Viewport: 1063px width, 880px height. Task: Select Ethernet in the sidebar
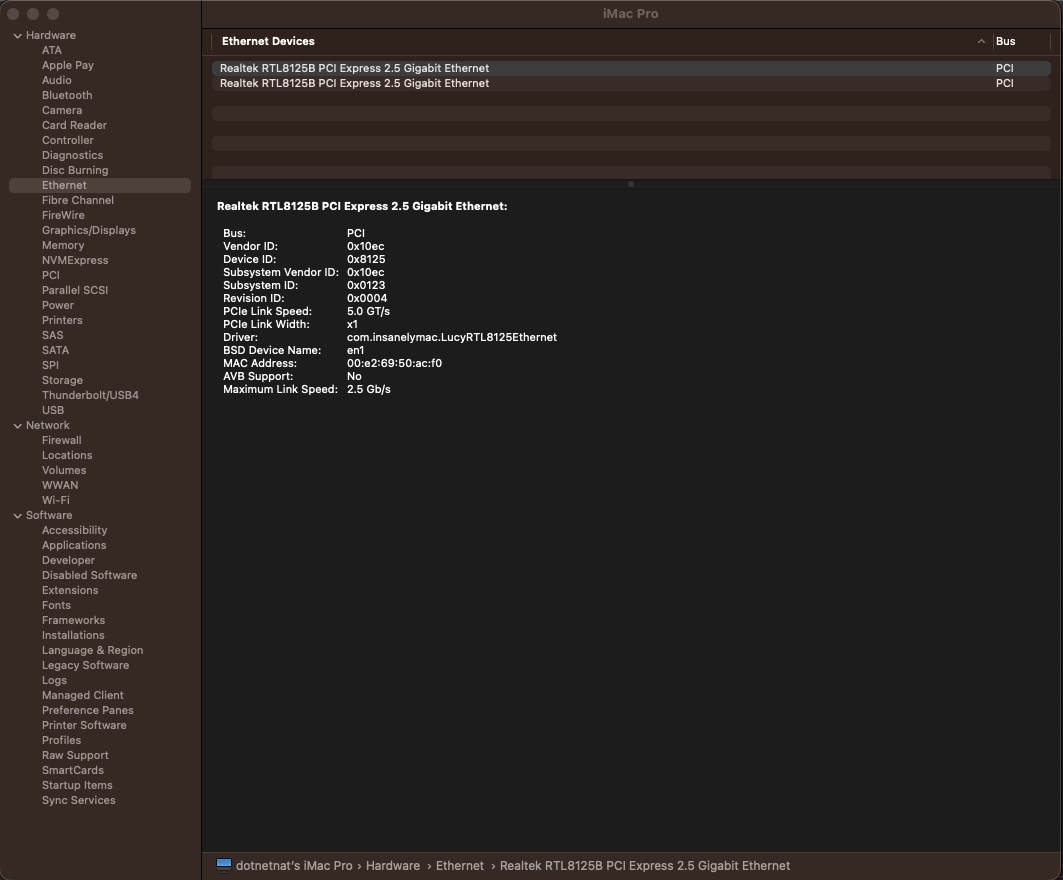[100, 185]
